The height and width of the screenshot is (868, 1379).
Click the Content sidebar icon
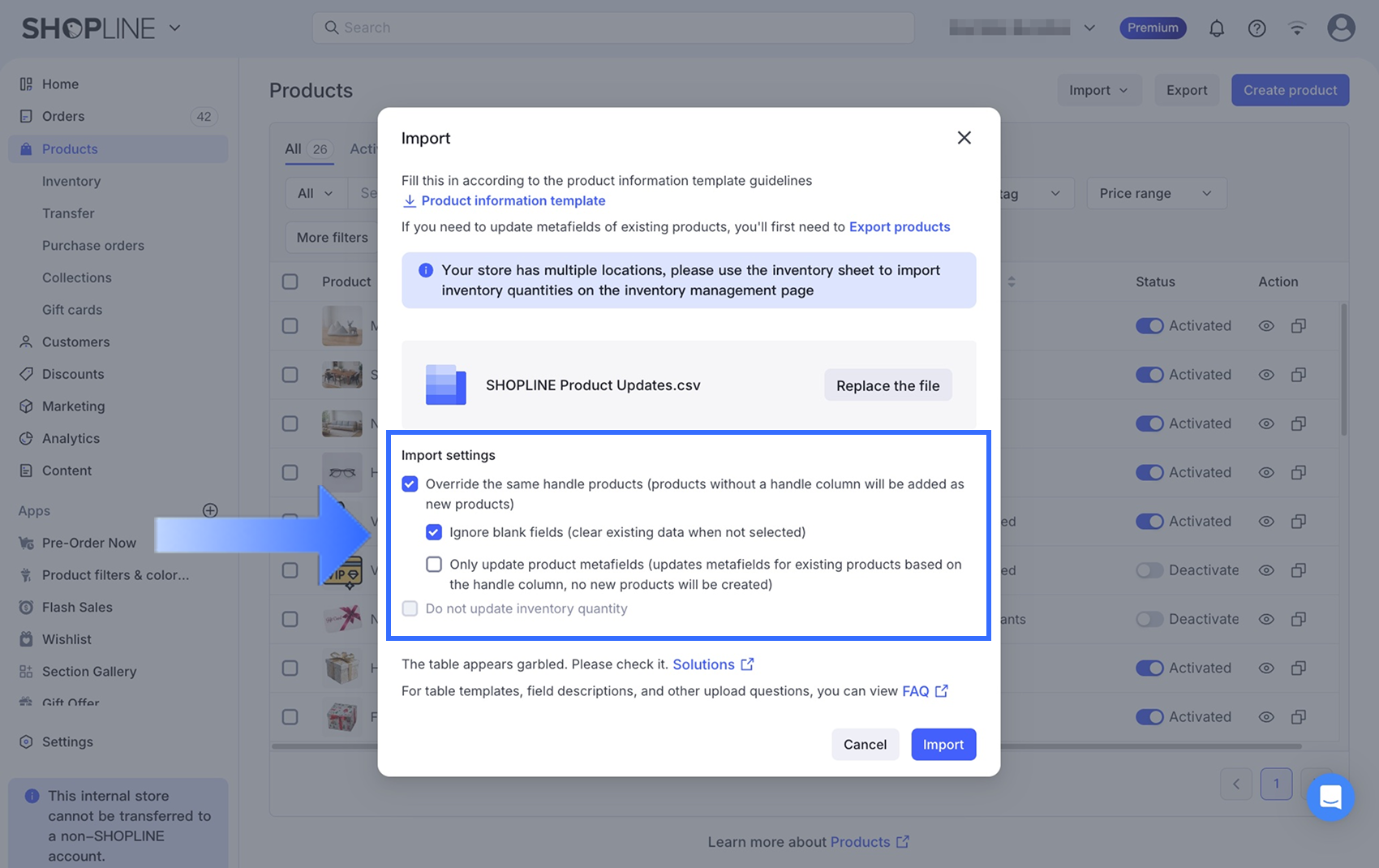pos(26,471)
